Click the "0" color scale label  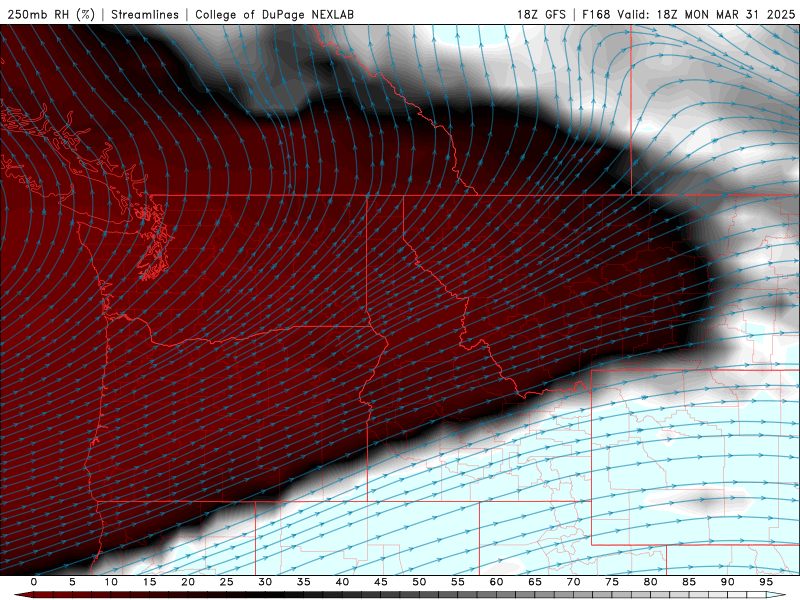[34, 582]
